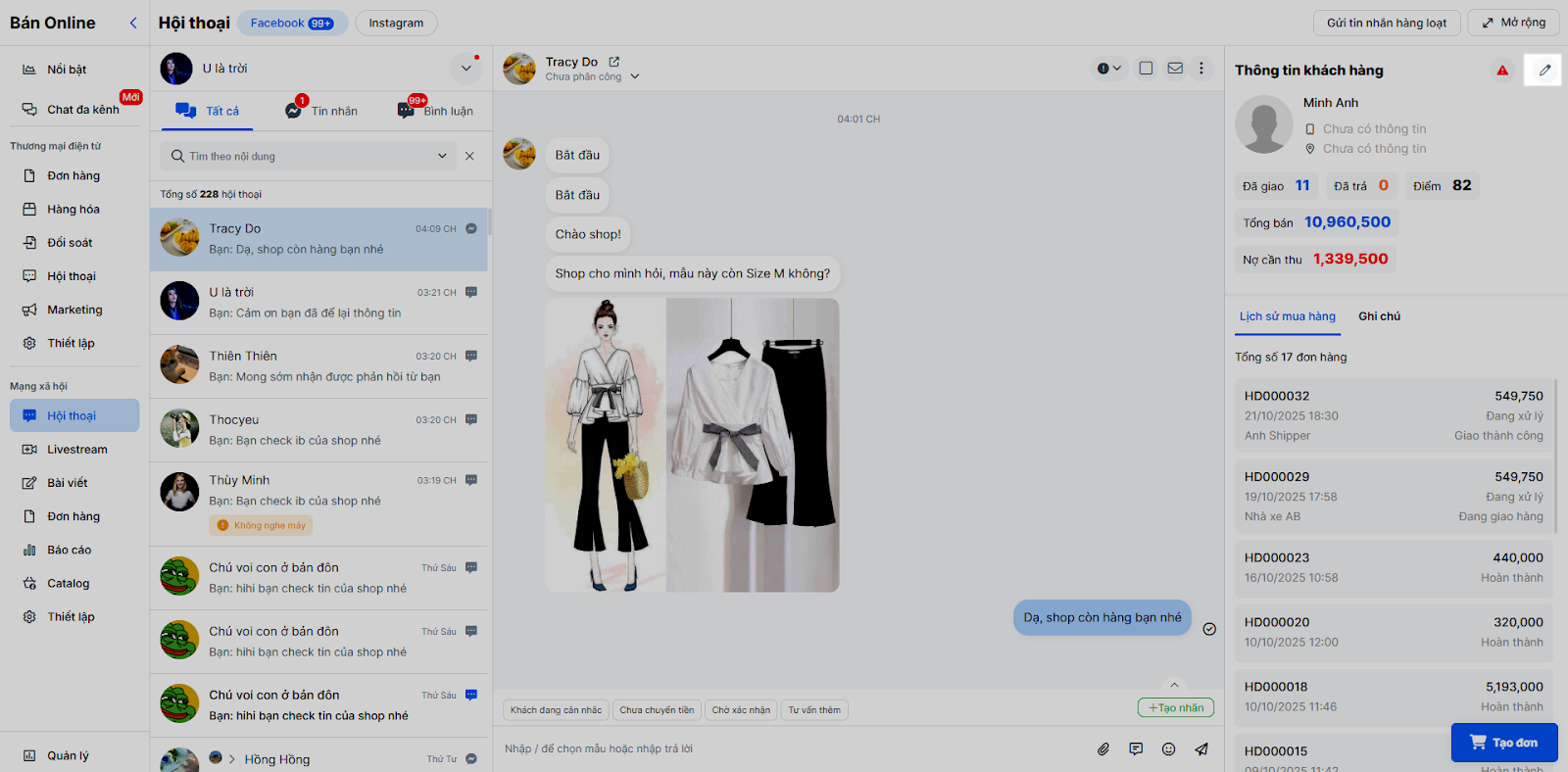Open the three-dot menu in chat header

point(1201,69)
